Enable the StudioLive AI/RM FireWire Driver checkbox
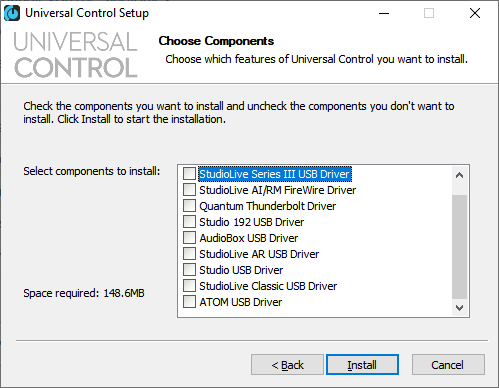Viewport: 499px width, 388px height. [x=189, y=190]
